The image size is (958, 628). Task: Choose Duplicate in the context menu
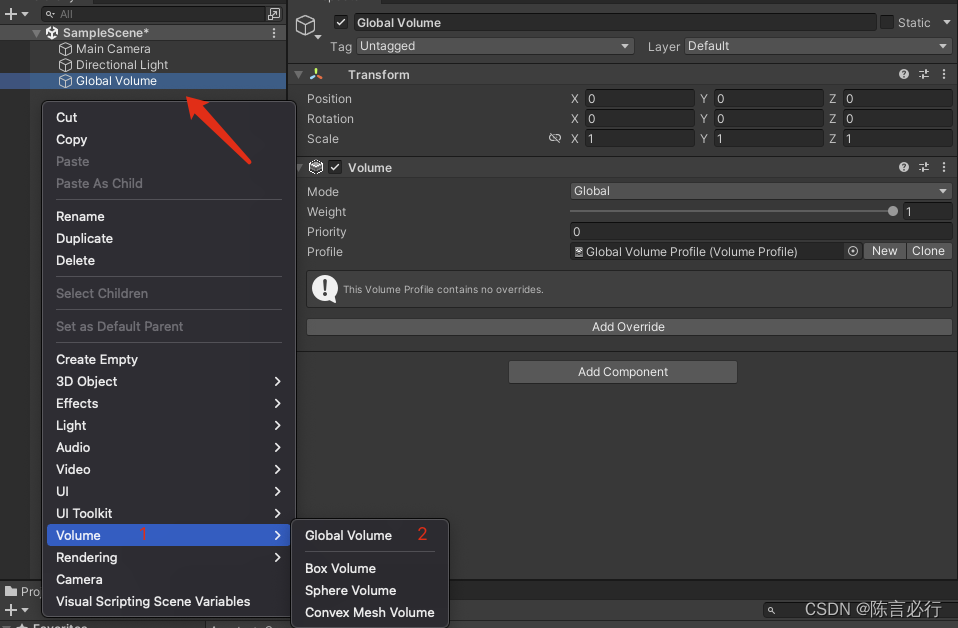click(84, 238)
